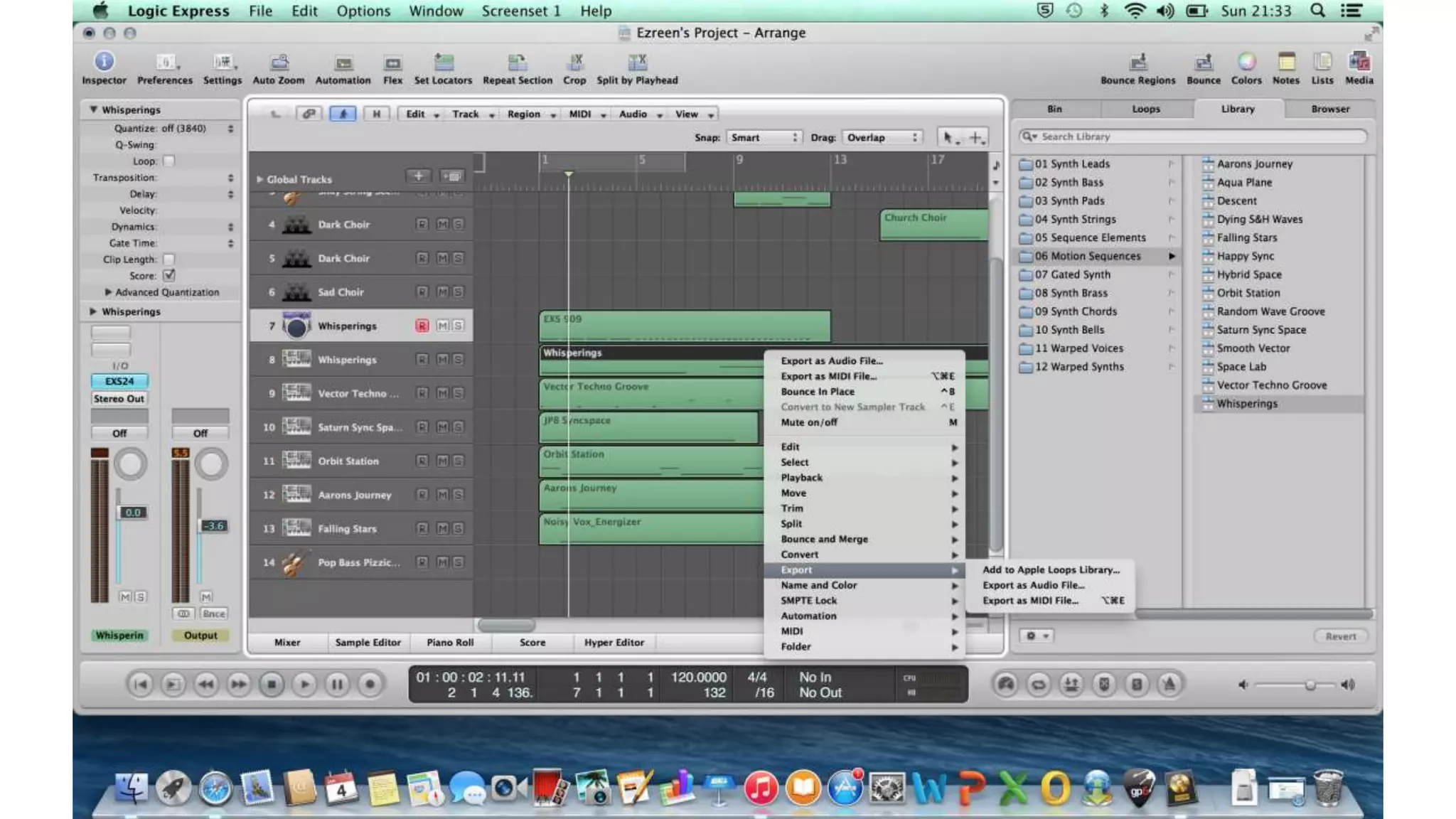Screen dimensions: 1456x819
Task: Click the Flex toolbar icon
Action: click(x=392, y=63)
